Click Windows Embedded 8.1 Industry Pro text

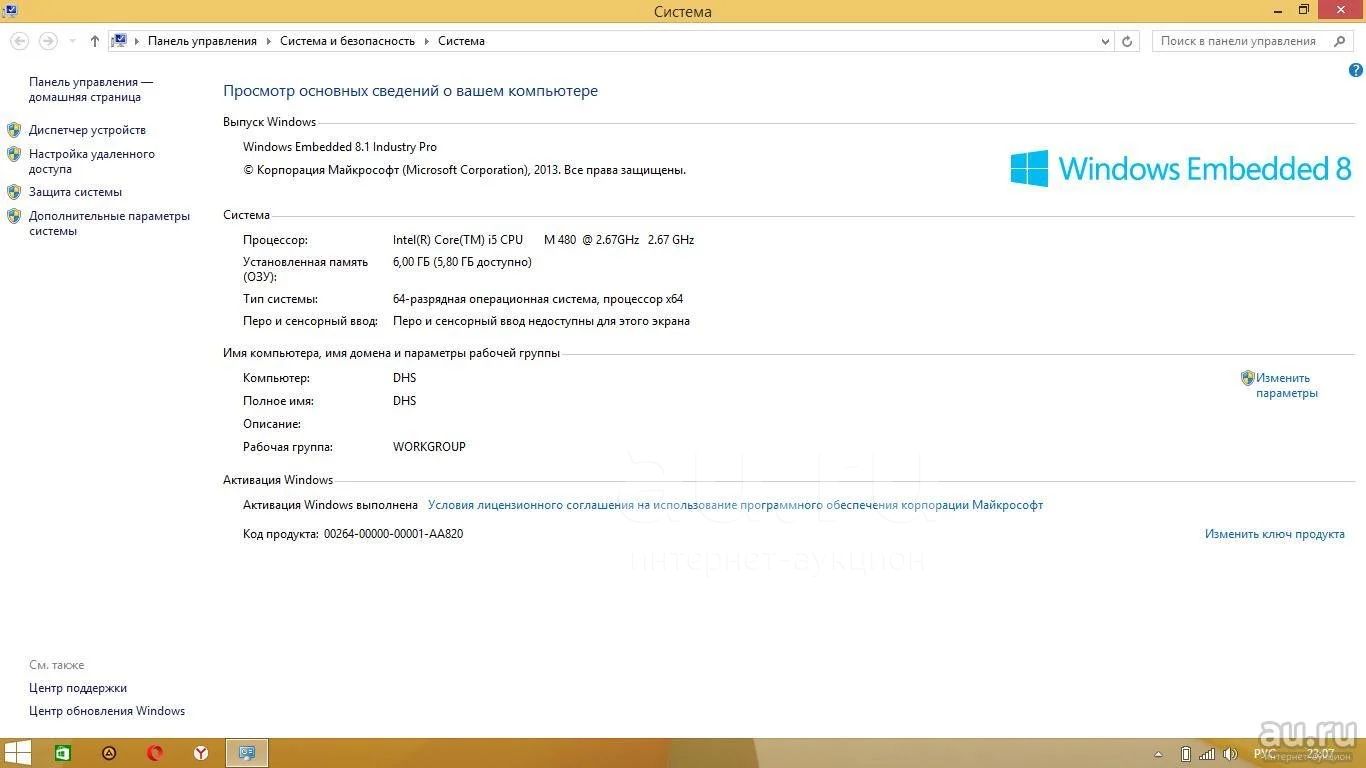click(x=340, y=147)
